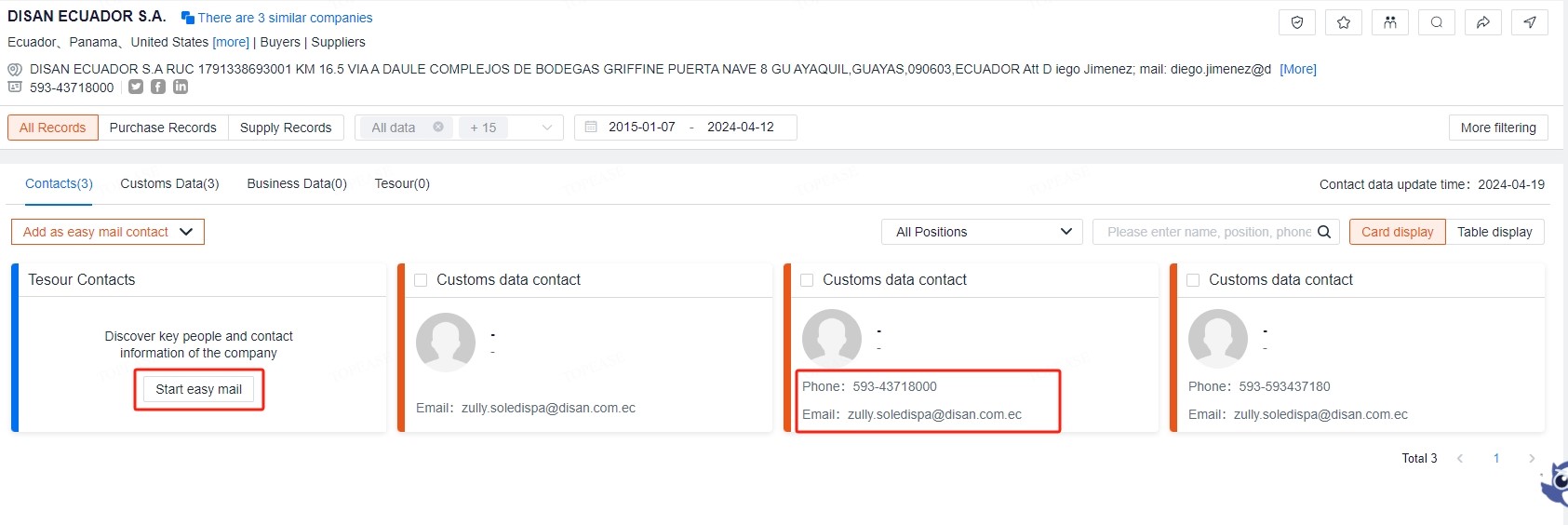Click start date 2015-01-07 field
Image resolution: width=1568 pixels, height=525 pixels.
[x=642, y=127]
